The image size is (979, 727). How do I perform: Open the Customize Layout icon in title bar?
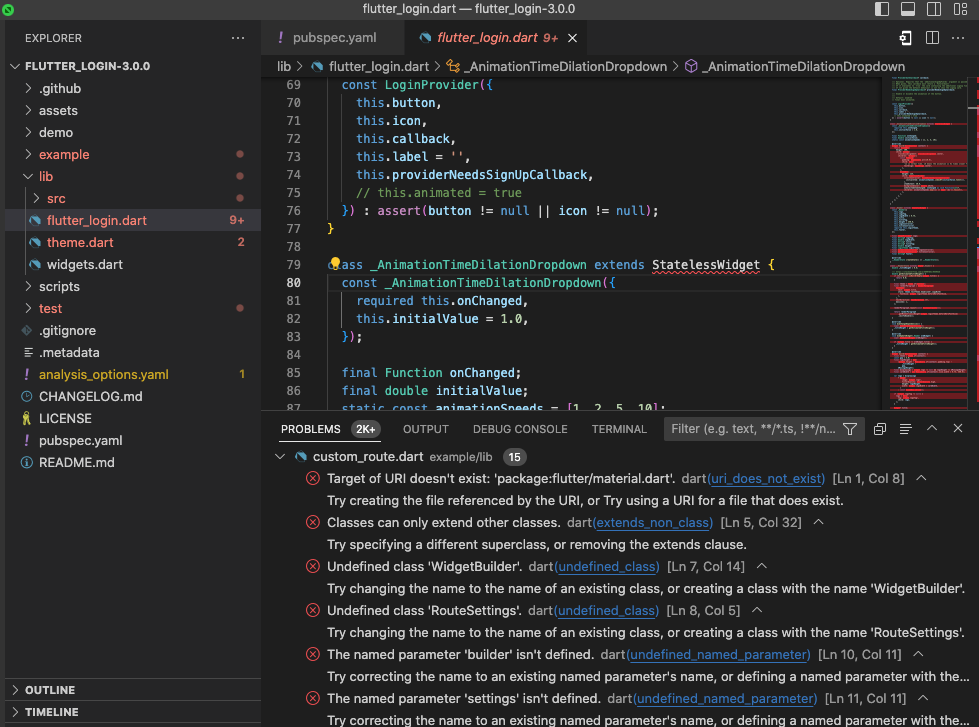click(960, 9)
